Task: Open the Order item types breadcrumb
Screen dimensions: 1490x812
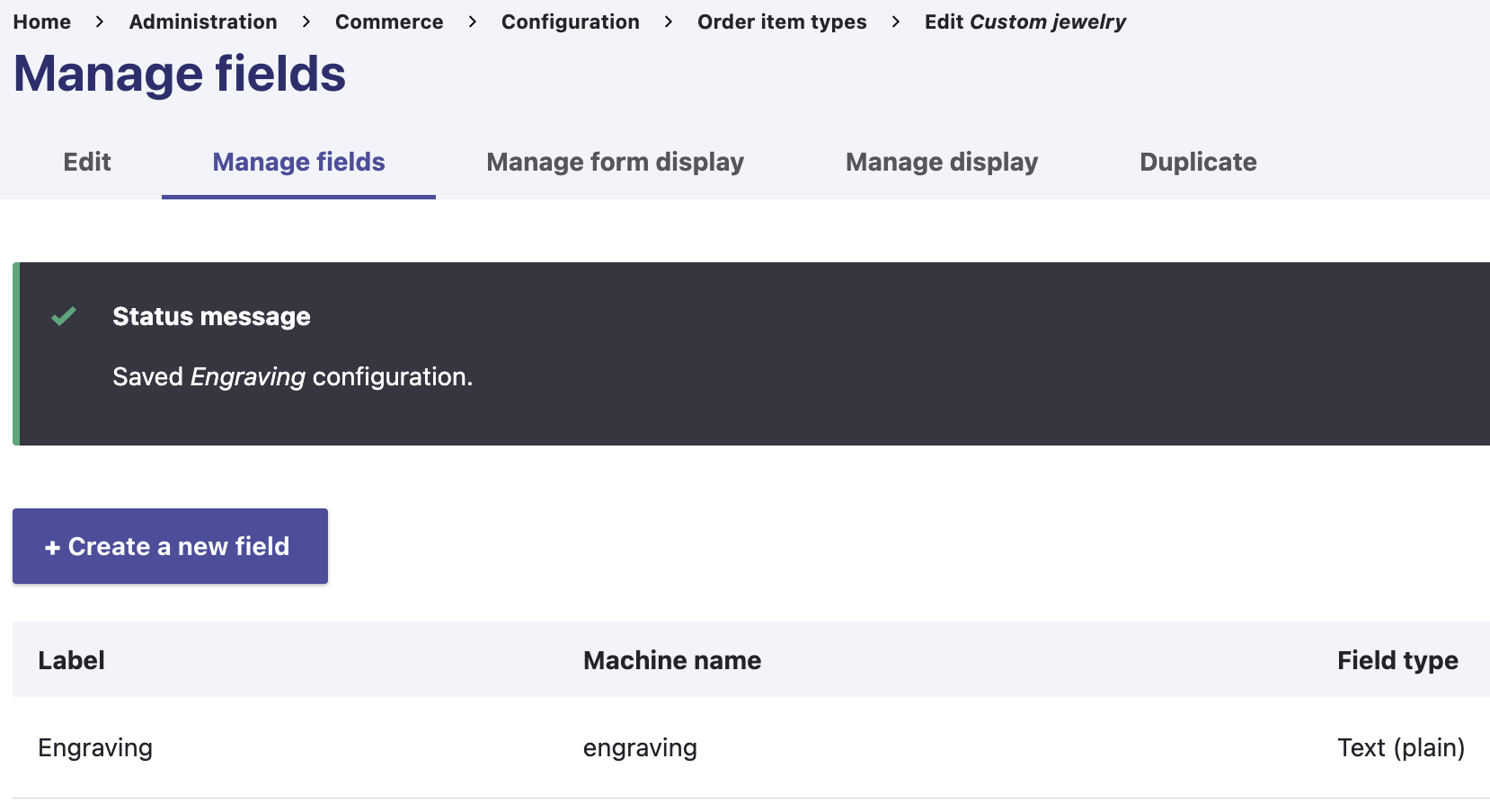Action: [x=782, y=22]
